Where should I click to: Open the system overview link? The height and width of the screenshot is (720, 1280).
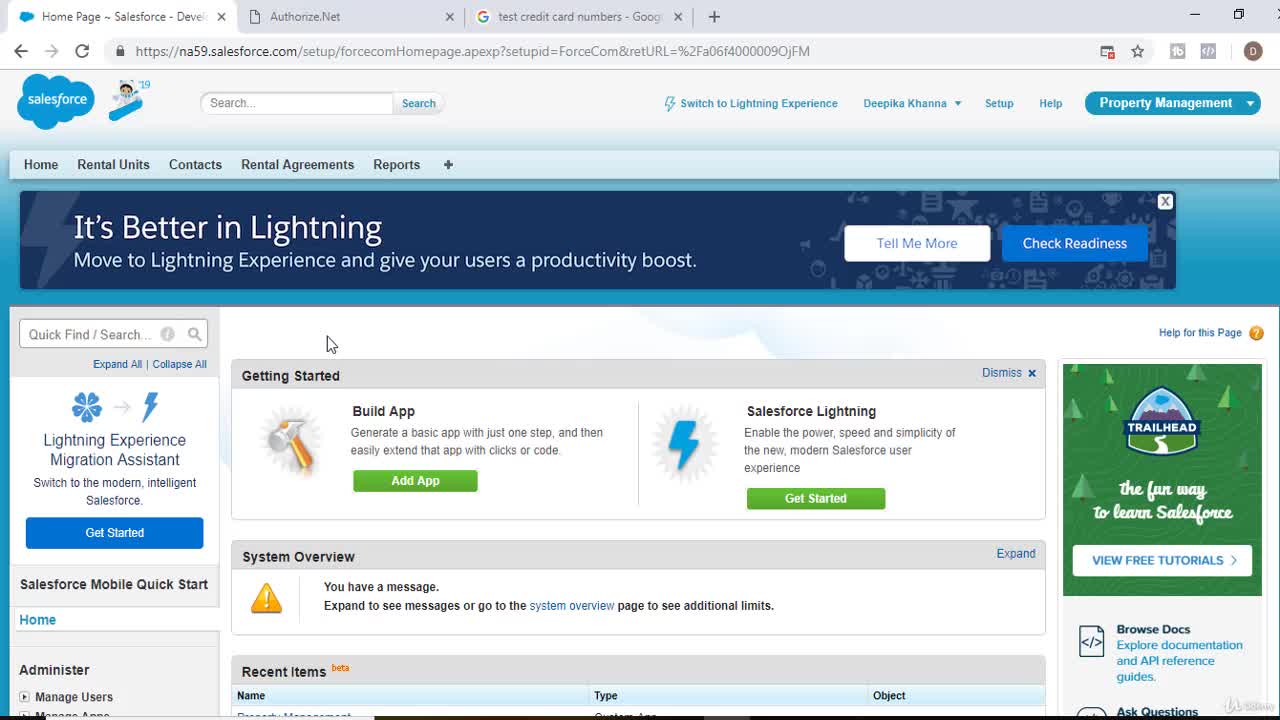(x=571, y=605)
